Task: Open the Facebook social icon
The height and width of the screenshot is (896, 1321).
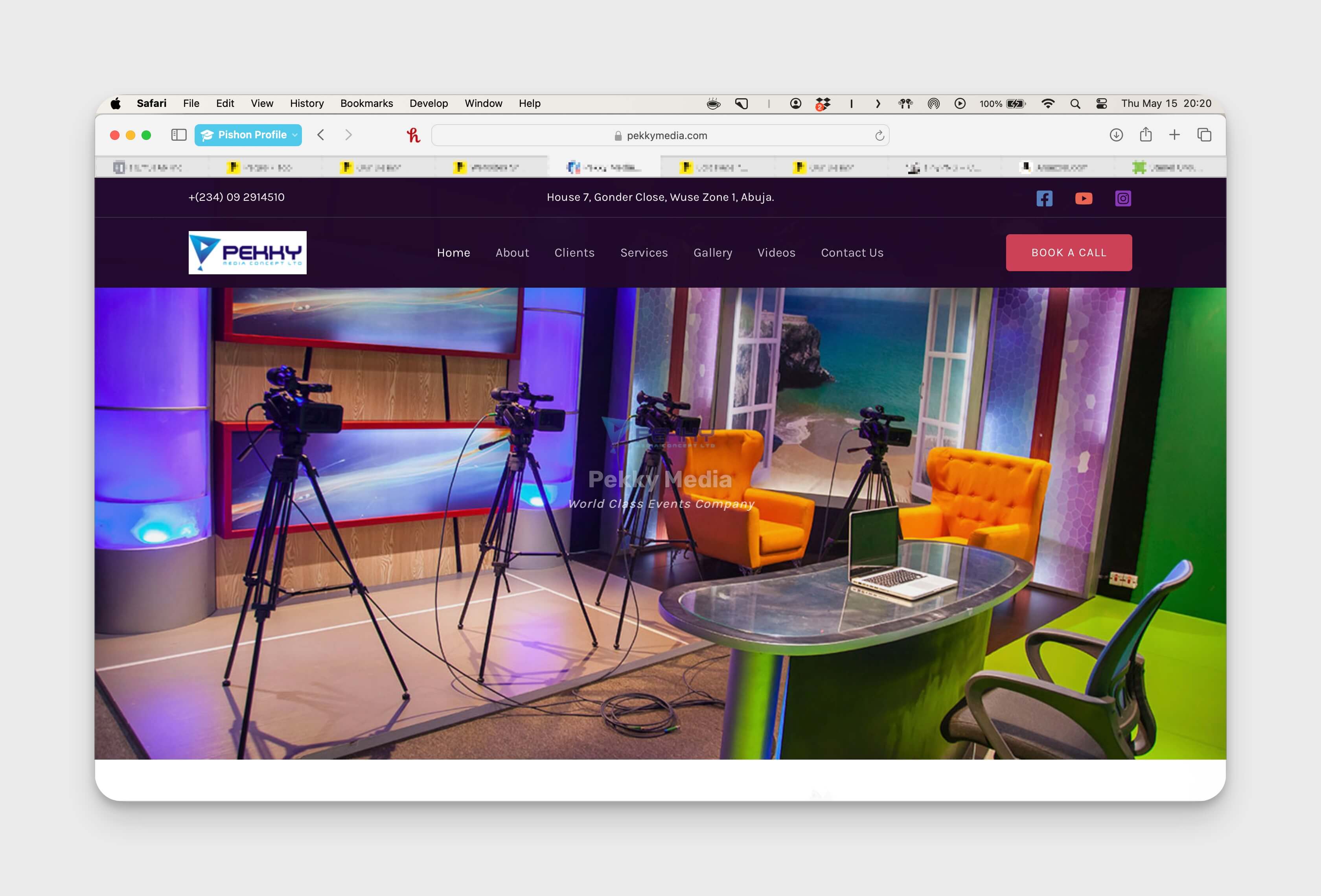Action: coord(1044,198)
